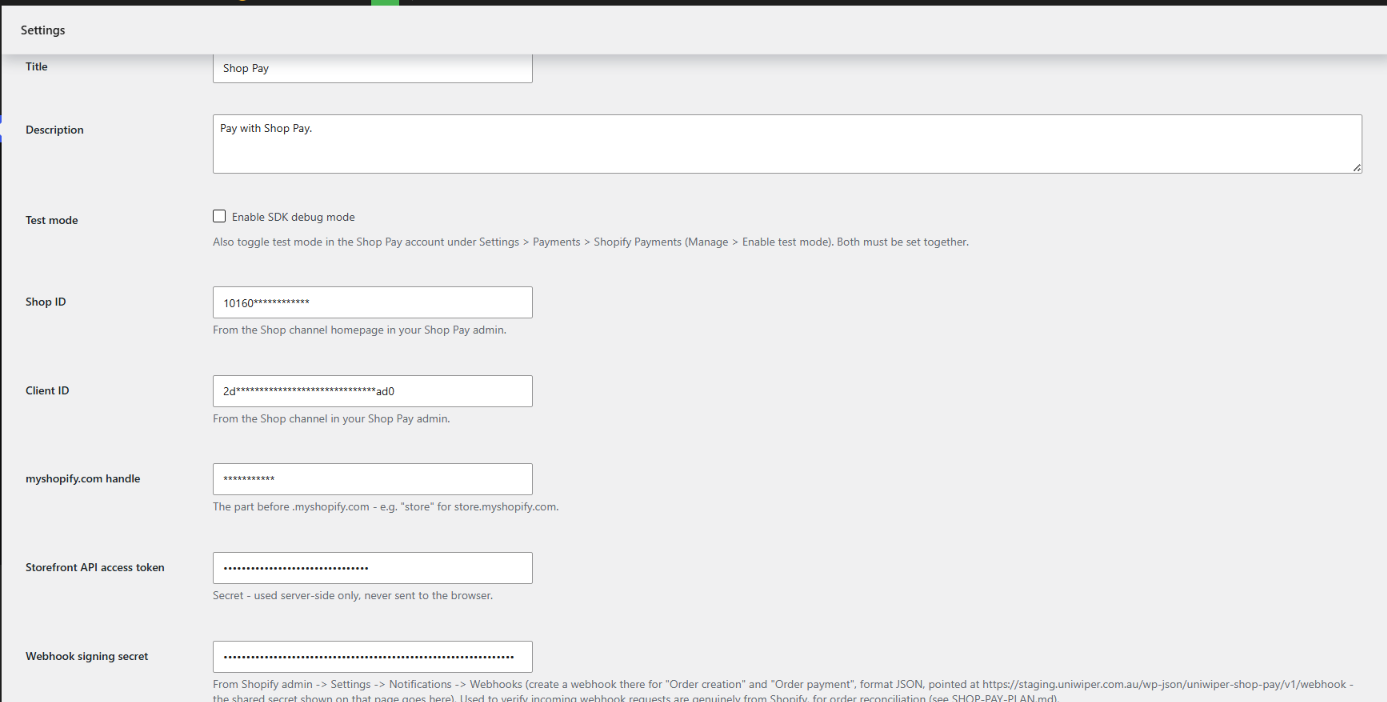The height and width of the screenshot is (702, 1387).
Task: Click the webhook help text starting "From Shopify admin"
Action: pos(783,691)
